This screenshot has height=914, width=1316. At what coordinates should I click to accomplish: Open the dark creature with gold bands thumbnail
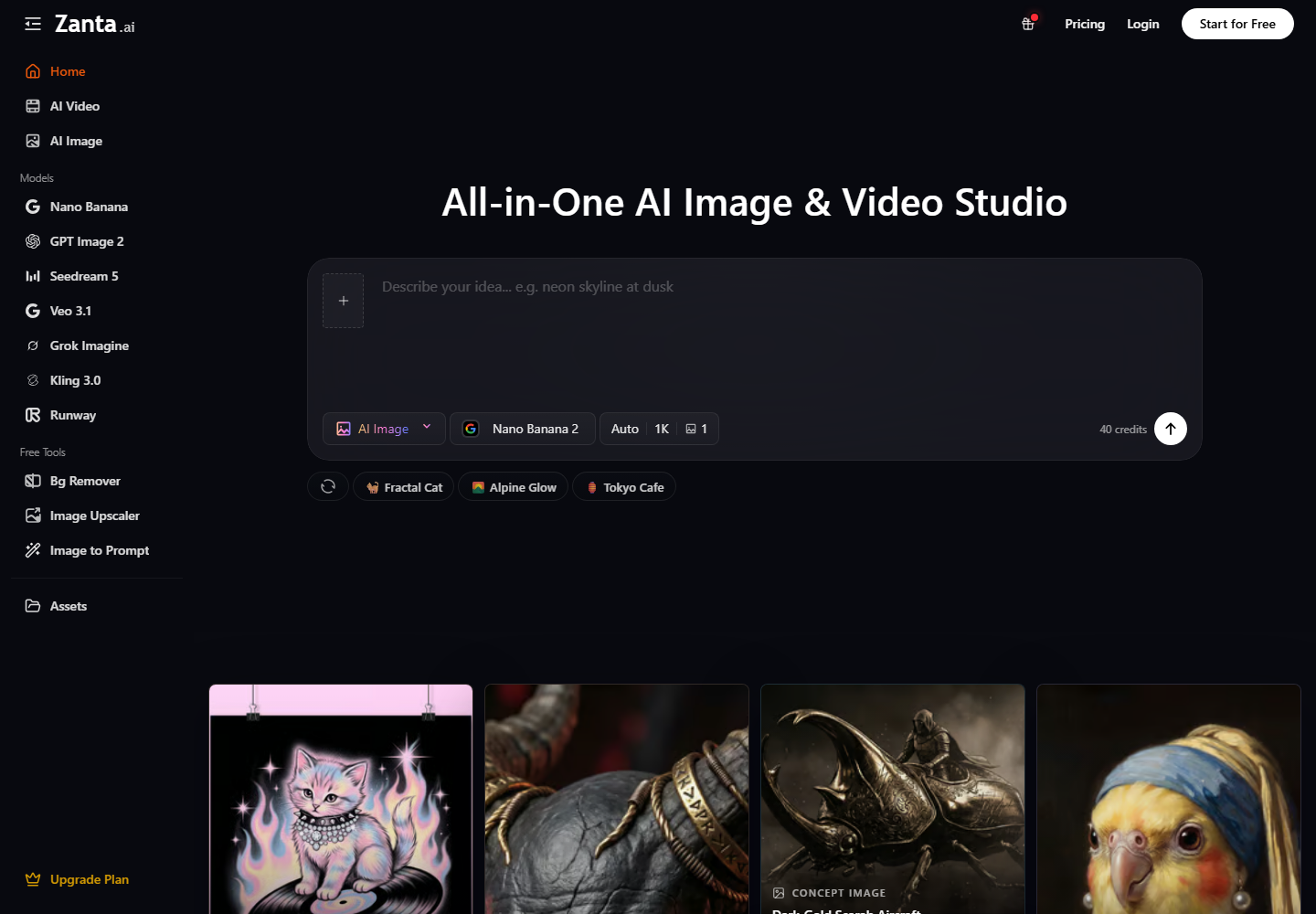[x=617, y=799]
